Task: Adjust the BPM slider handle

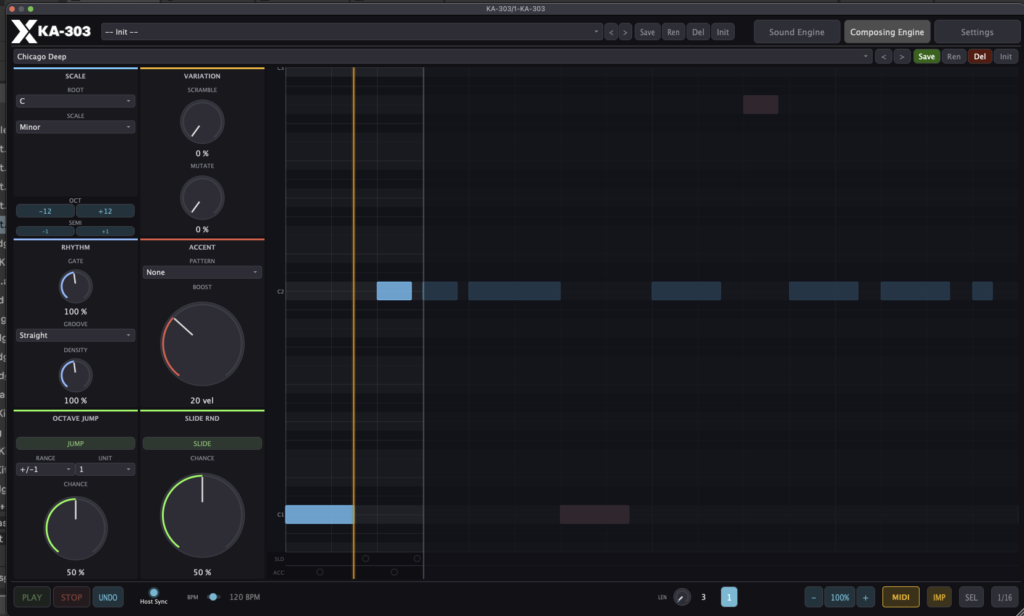Action: 213,596
